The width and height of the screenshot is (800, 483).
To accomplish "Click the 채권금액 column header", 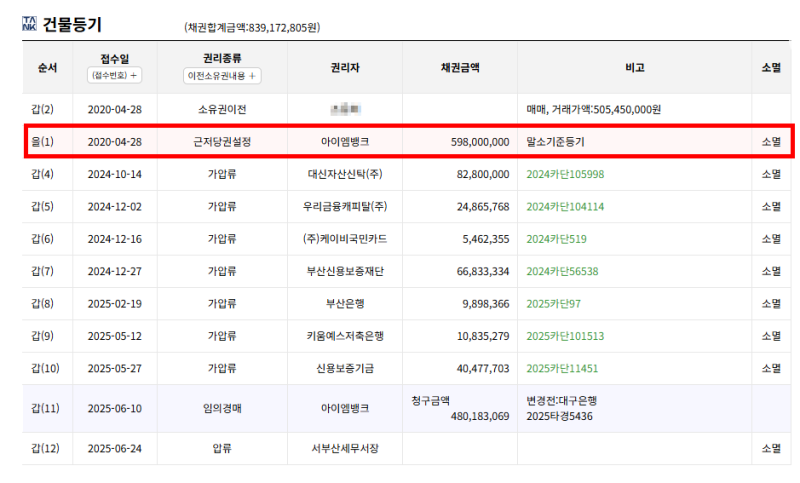I will [460, 68].
